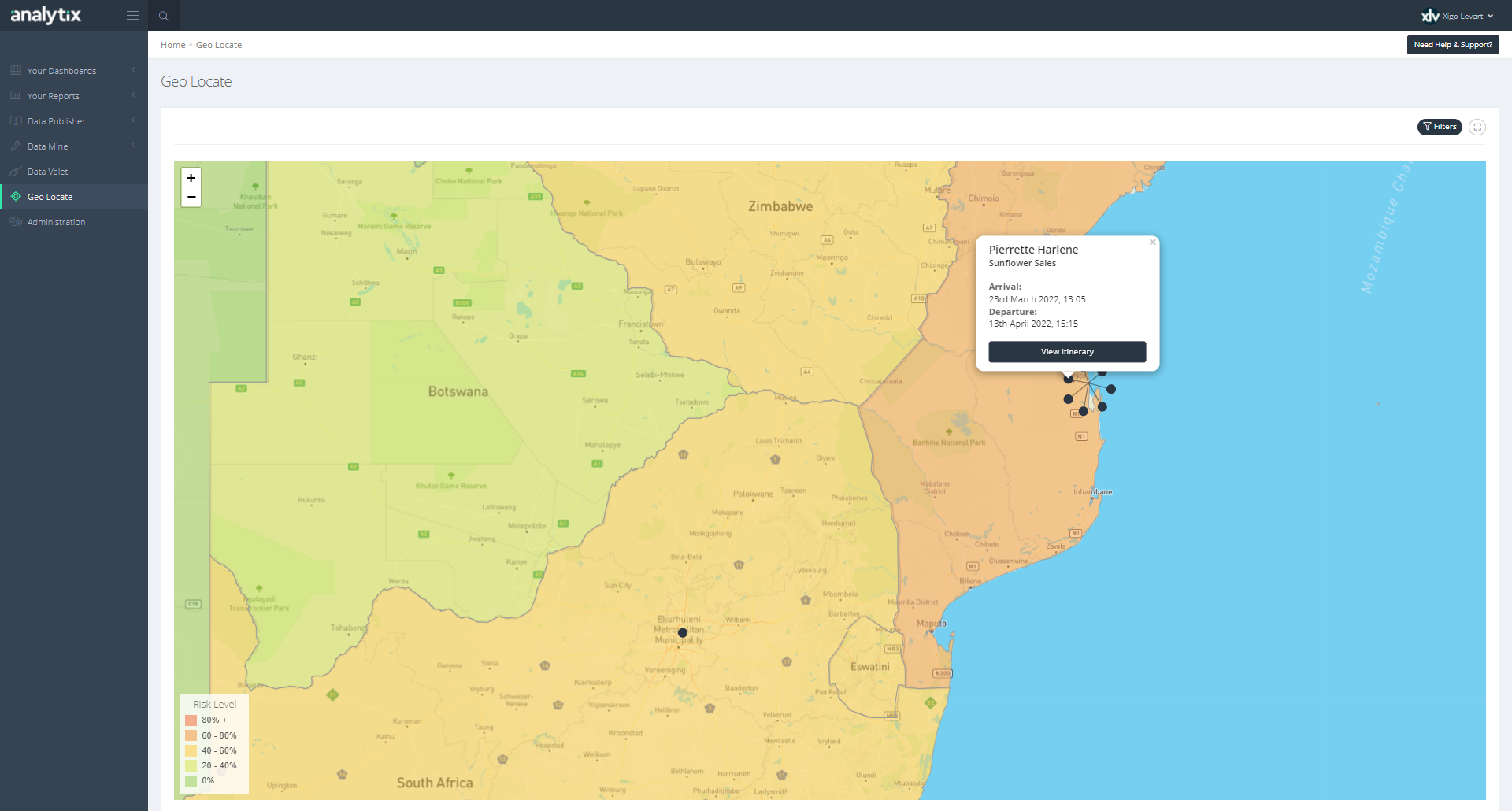Click the xlv user avatar logo
Screen dimensions: 1512x811
pos(1430,16)
